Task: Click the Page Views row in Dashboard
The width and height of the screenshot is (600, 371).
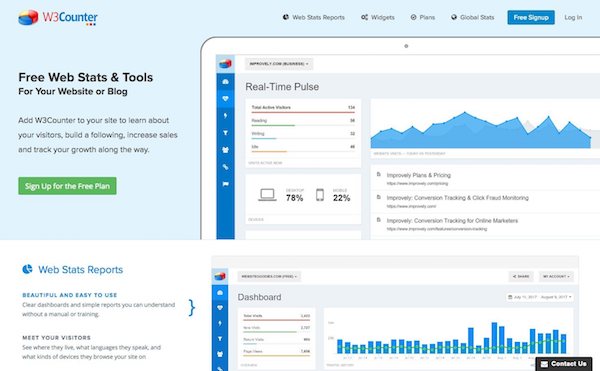Action: pyautogui.click(x=277, y=352)
